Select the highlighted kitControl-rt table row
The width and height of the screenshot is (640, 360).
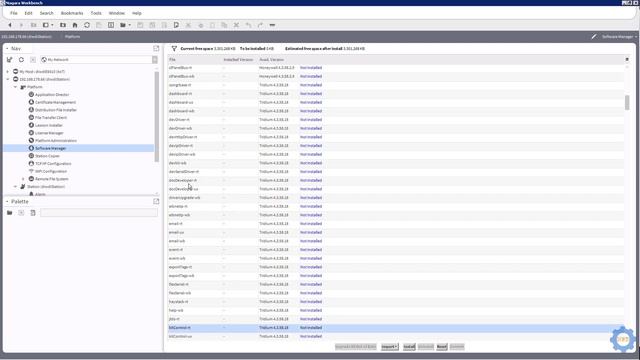coord(396,328)
